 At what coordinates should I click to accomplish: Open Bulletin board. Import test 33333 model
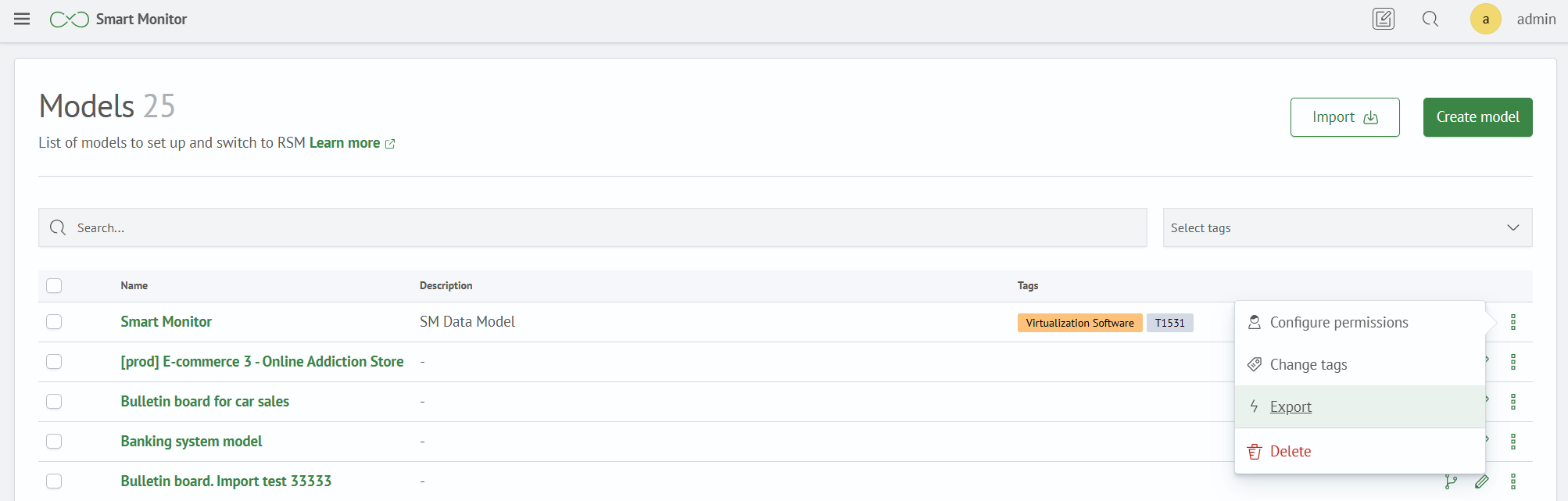[226, 481]
